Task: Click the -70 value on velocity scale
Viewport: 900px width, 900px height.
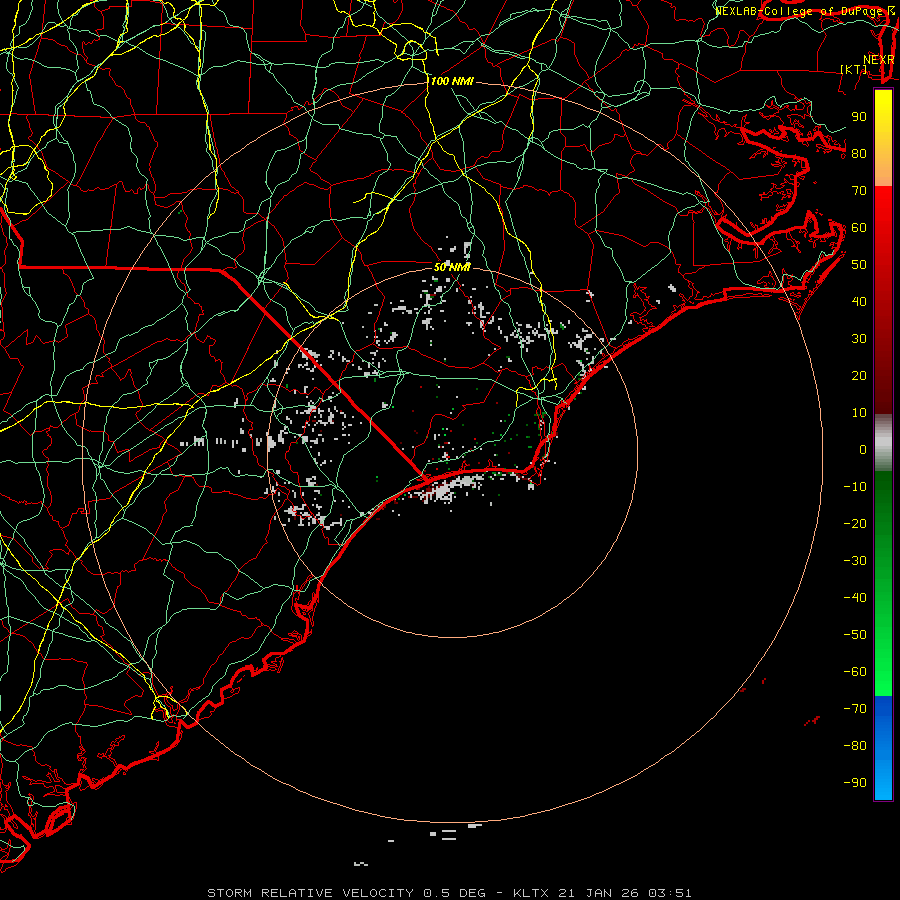Action: tap(855, 709)
